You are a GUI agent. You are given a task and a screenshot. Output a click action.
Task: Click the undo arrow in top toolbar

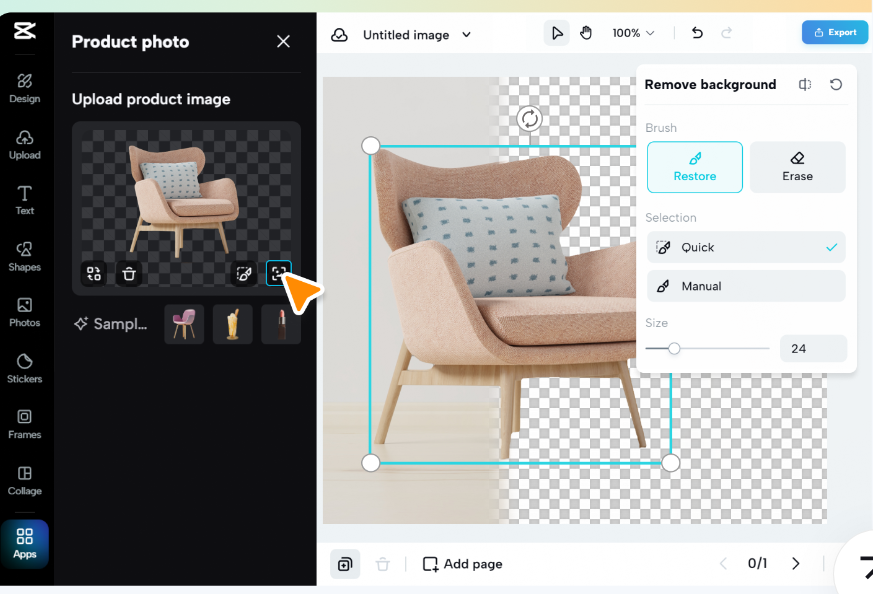[x=697, y=33]
